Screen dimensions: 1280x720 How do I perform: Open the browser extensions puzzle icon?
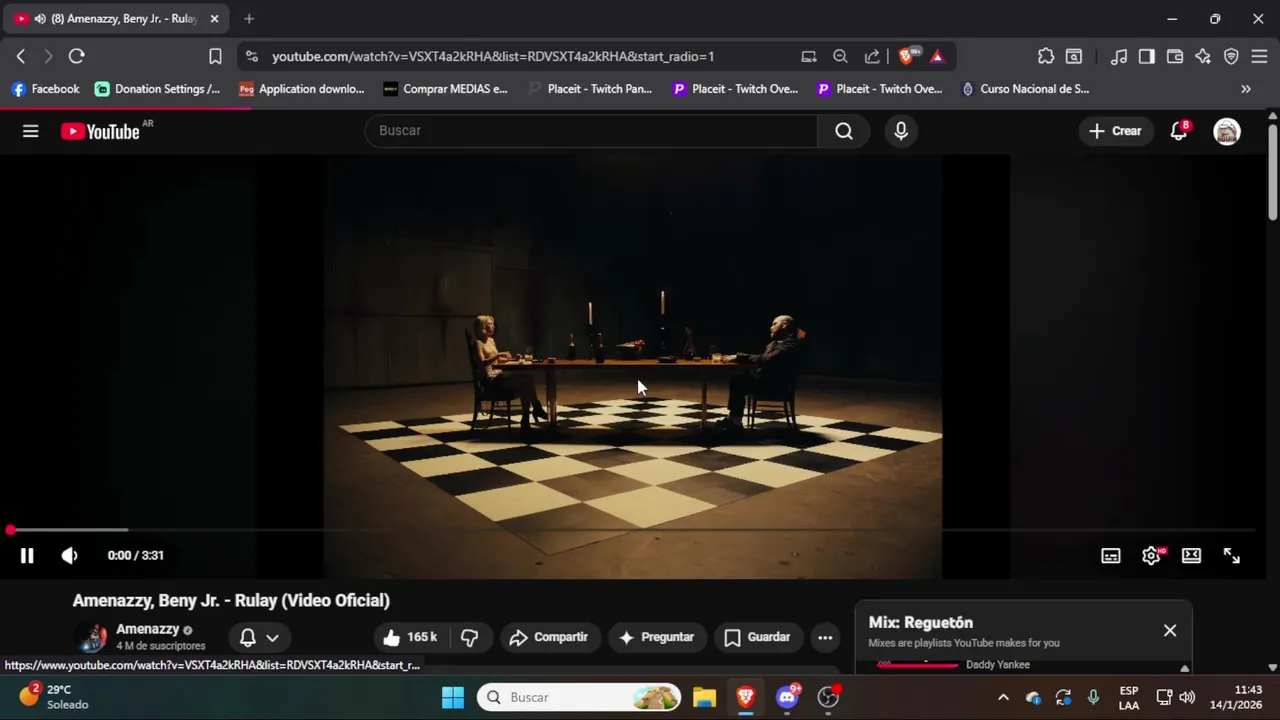pos(1046,57)
